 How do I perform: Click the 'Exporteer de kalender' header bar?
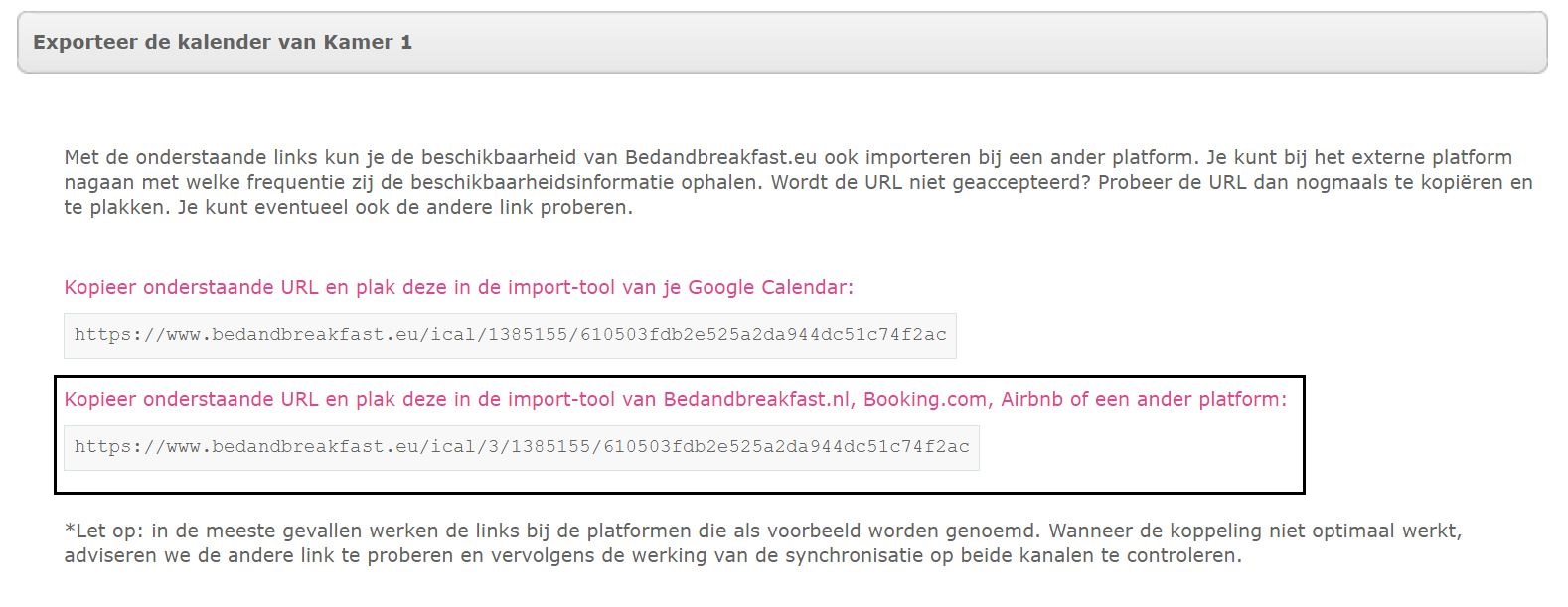tap(782, 43)
